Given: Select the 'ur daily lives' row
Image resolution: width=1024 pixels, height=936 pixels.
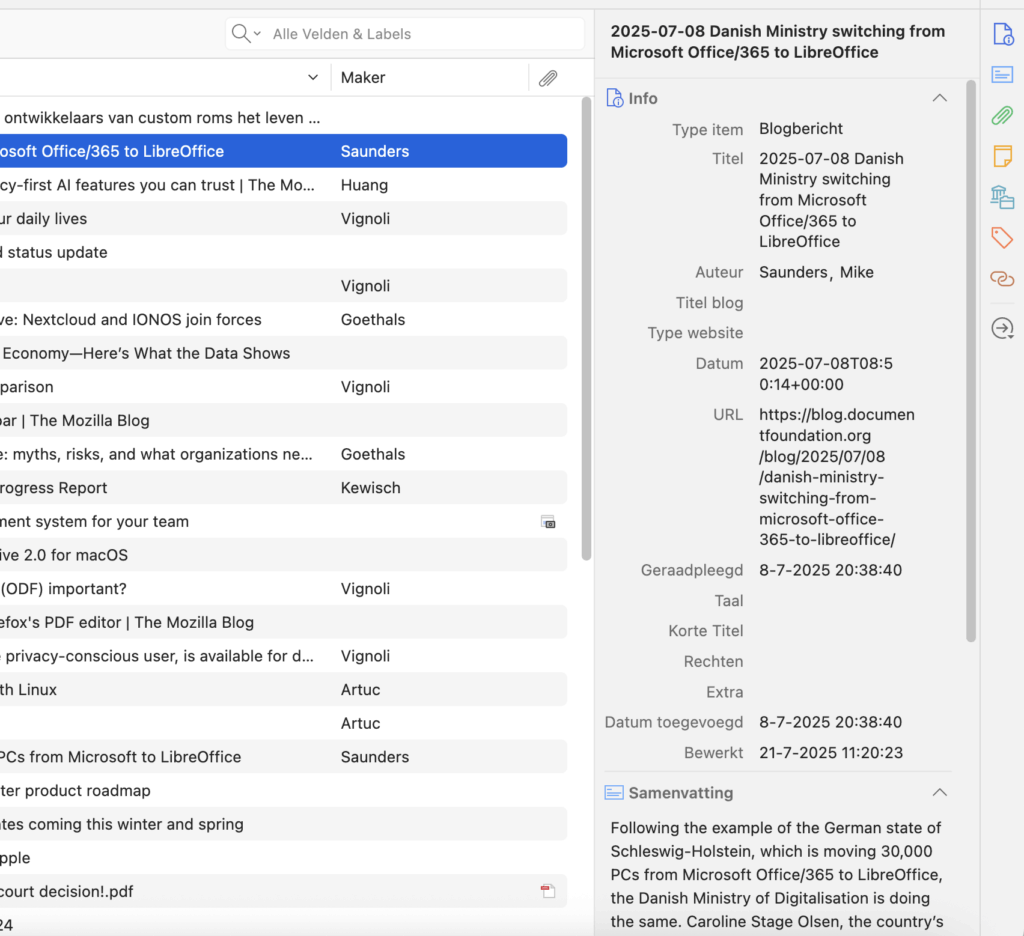Looking at the screenshot, I should click(x=283, y=219).
